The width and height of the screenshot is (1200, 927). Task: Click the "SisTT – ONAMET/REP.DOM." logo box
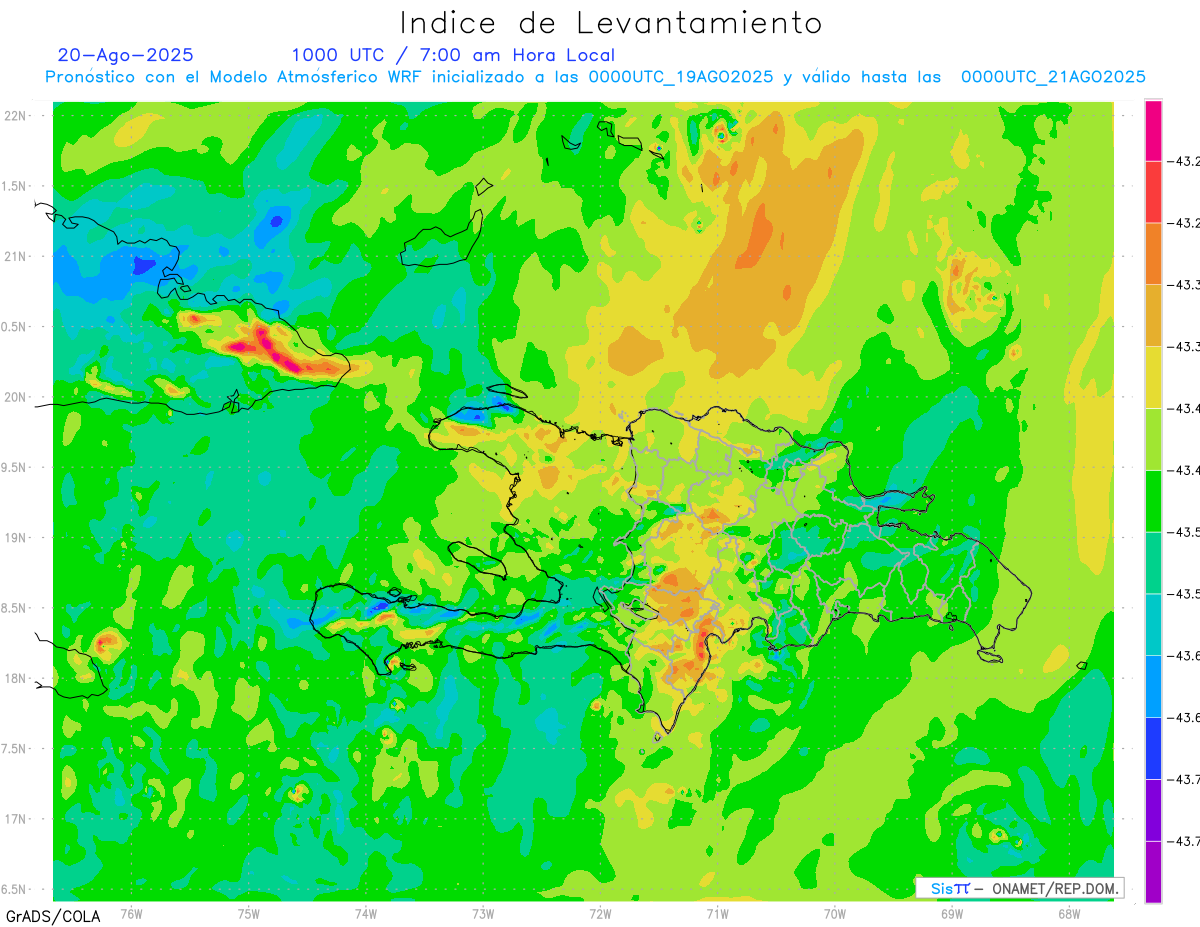click(x=1019, y=888)
